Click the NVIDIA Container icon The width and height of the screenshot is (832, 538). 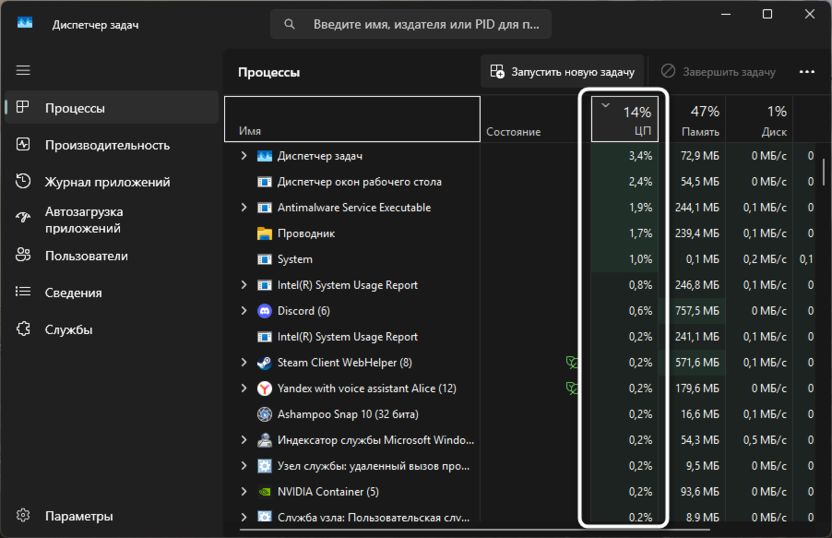pos(264,492)
